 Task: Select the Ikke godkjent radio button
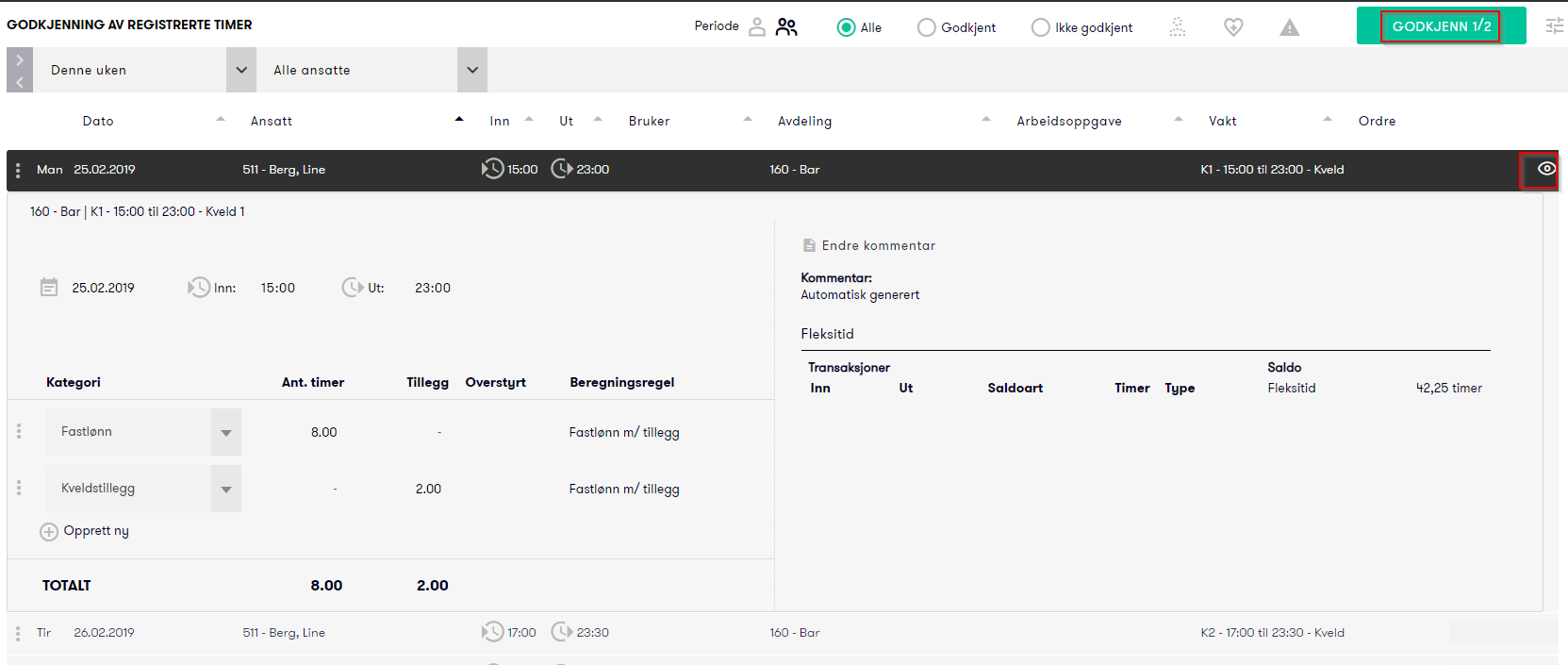pyautogui.click(x=1040, y=27)
